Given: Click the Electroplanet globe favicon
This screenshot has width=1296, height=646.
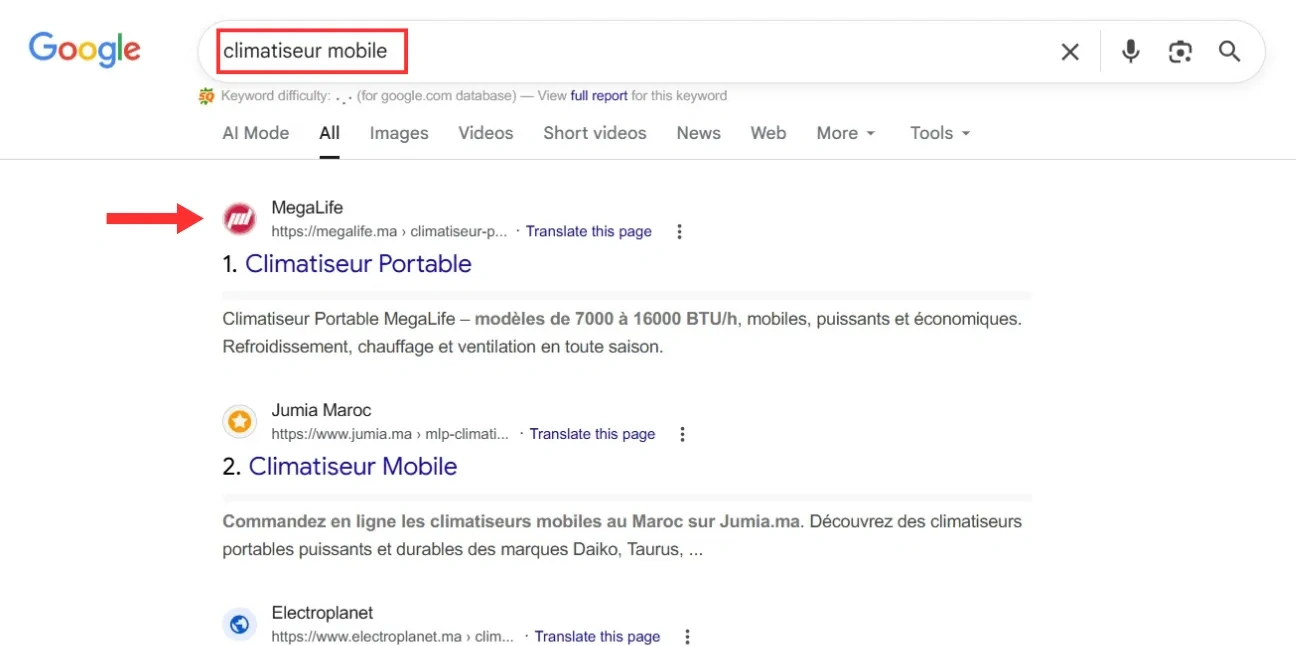Looking at the screenshot, I should point(239,623).
